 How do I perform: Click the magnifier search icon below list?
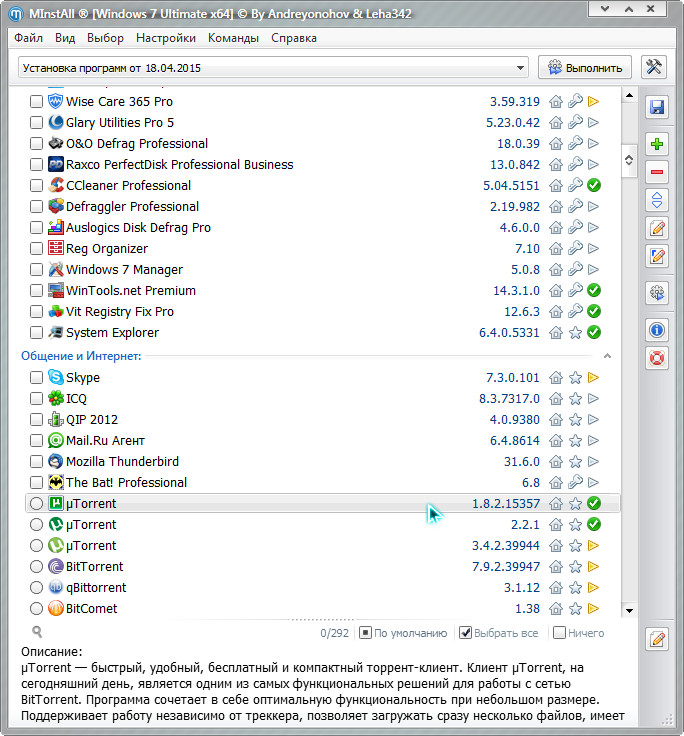coord(37,632)
